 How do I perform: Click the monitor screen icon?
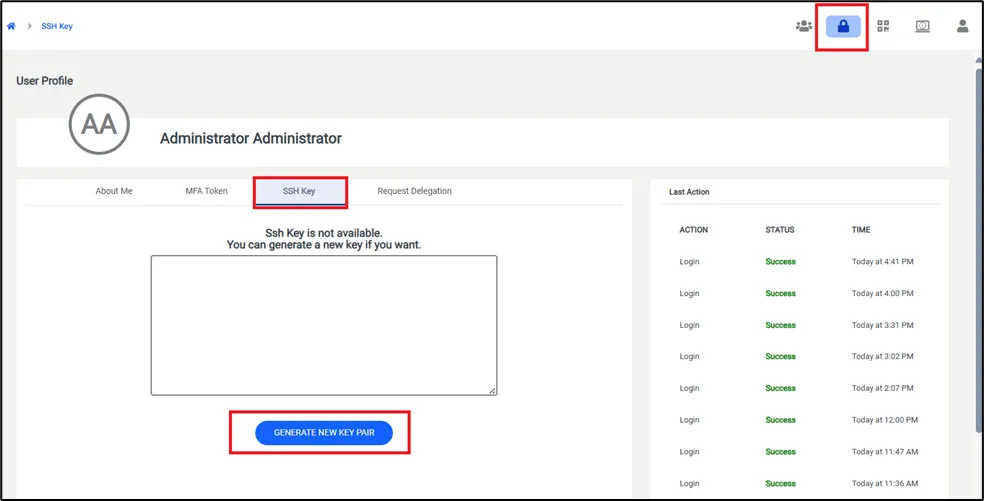922,26
